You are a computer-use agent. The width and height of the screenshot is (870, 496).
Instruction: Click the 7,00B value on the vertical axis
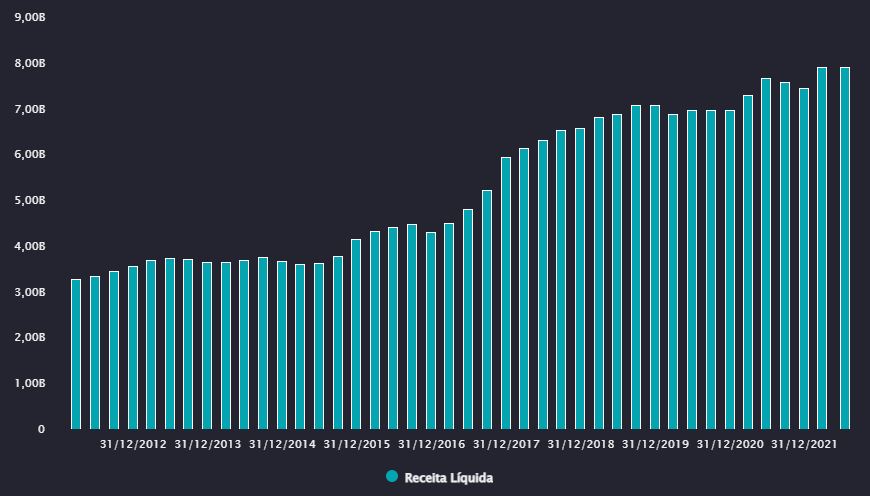pyautogui.click(x=31, y=109)
